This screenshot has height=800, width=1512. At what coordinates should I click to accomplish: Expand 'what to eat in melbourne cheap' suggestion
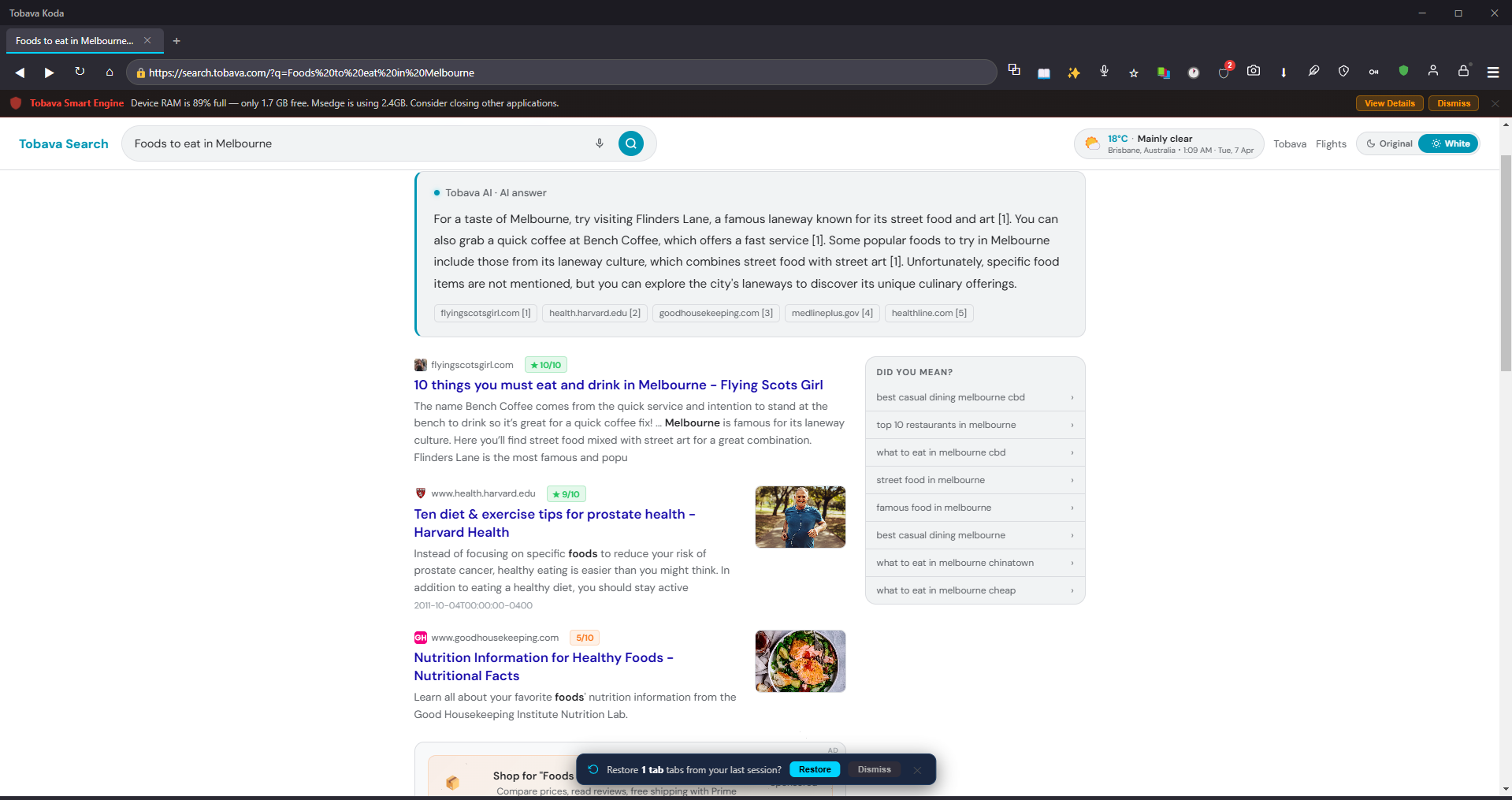(x=975, y=590)
